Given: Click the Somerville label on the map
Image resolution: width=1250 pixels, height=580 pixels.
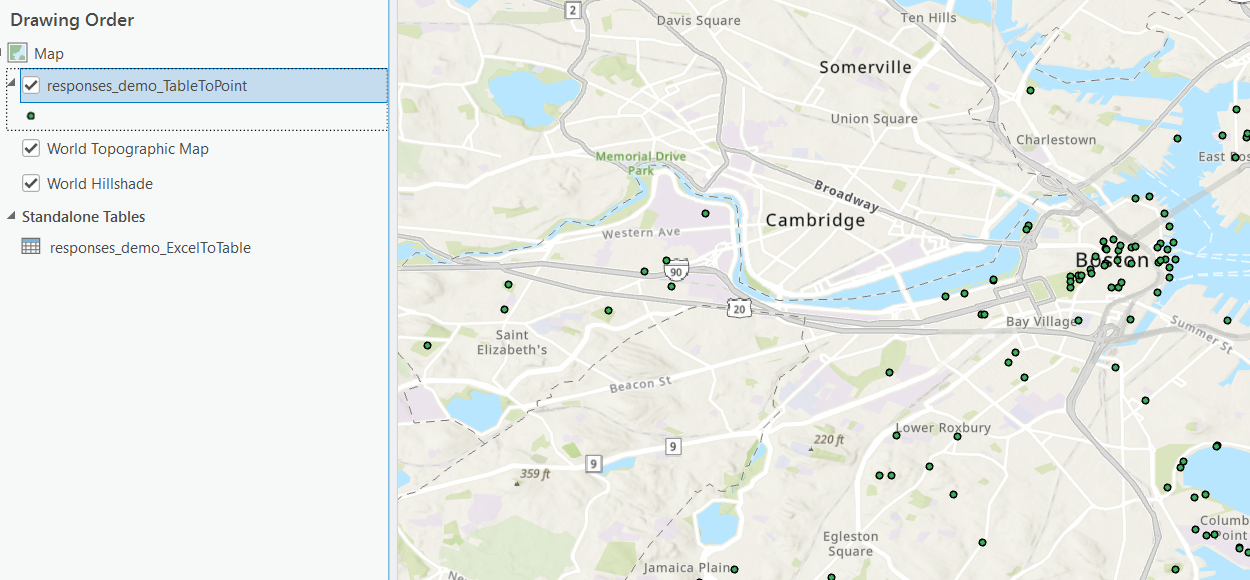Looking at the screenshot, I should (x=866, y=67).
